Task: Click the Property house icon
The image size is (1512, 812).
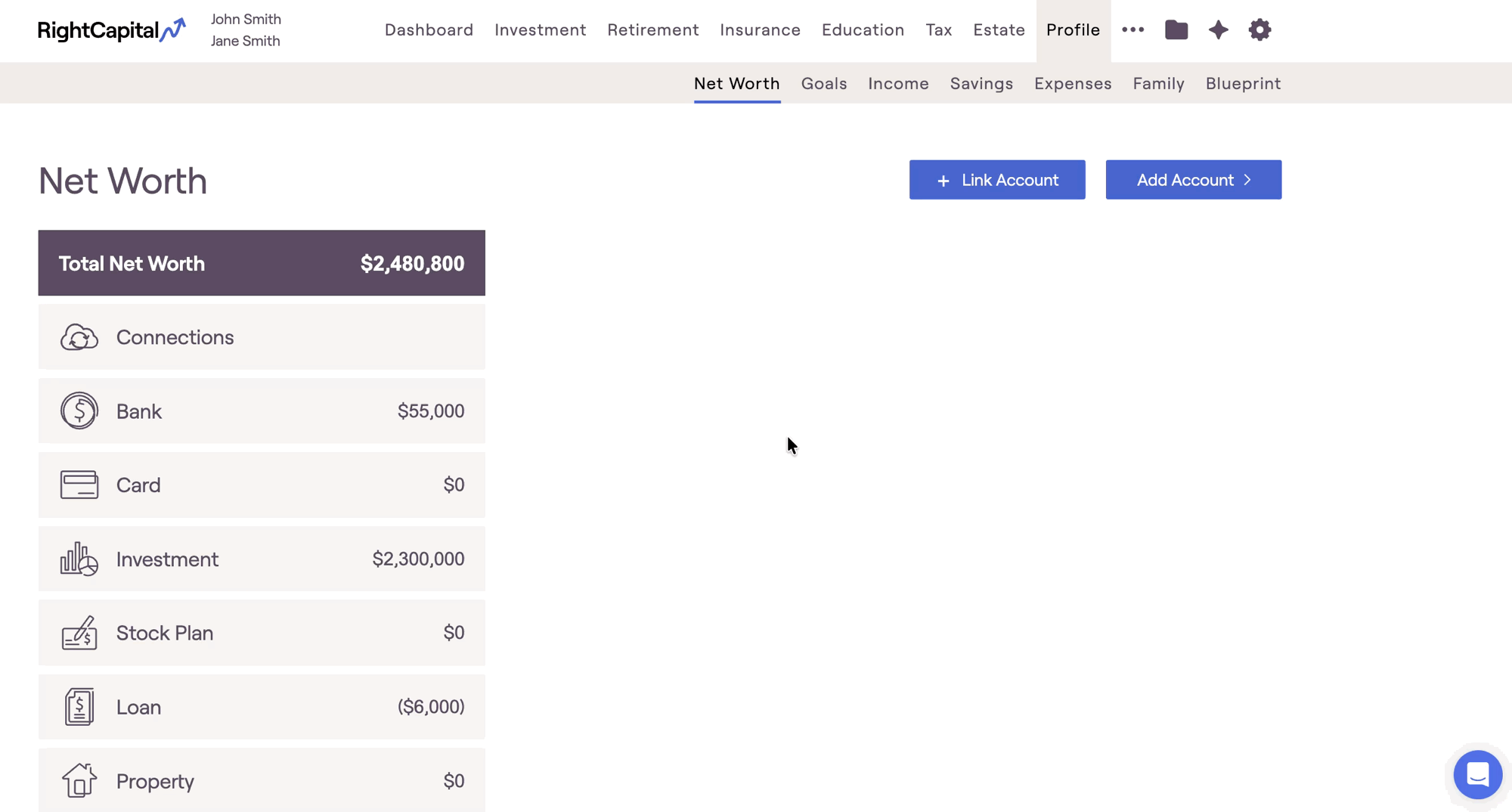Action: point(79,780)
